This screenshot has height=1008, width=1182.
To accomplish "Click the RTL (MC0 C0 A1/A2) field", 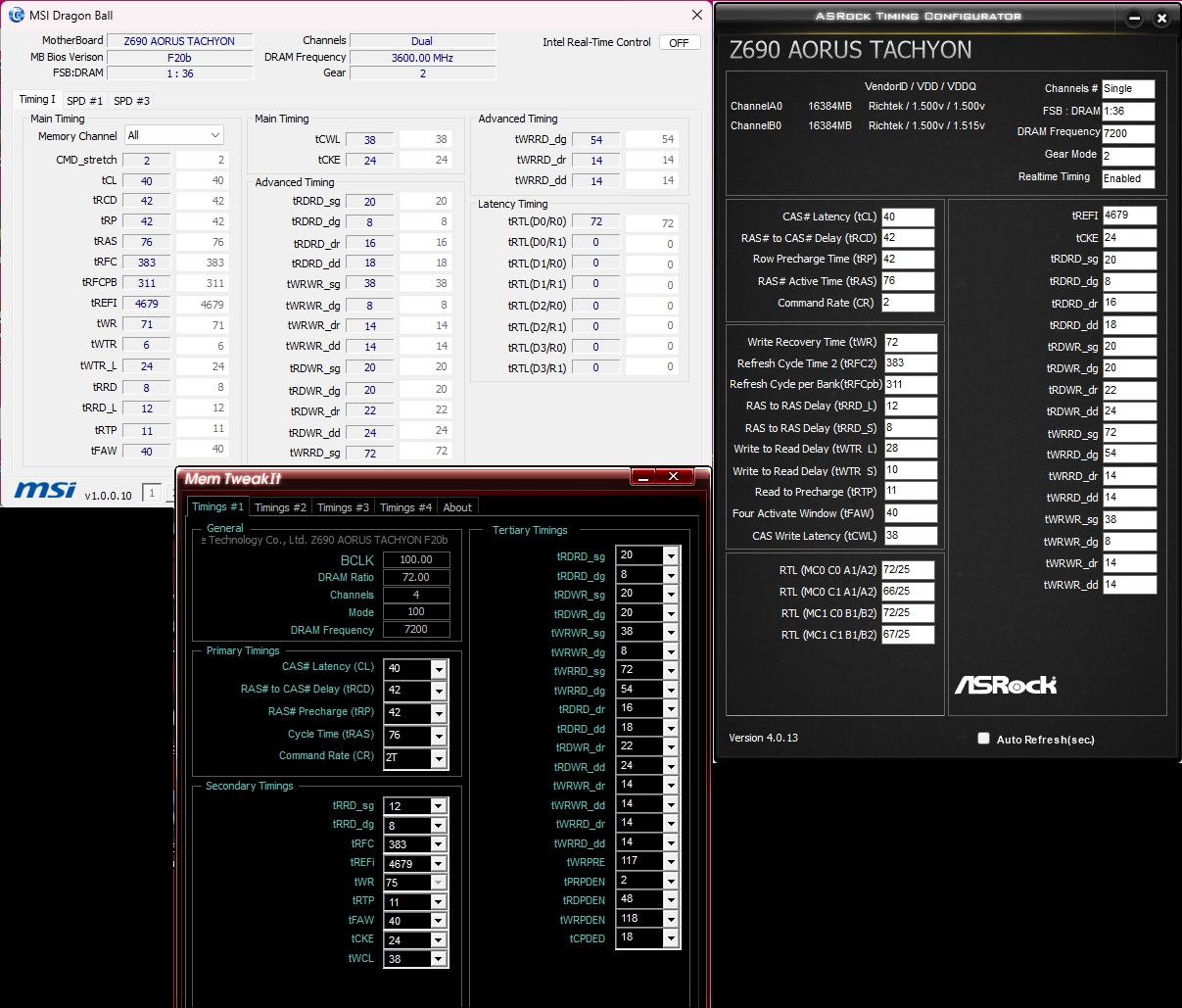I will pyautogui.click(x=908, y=569).
